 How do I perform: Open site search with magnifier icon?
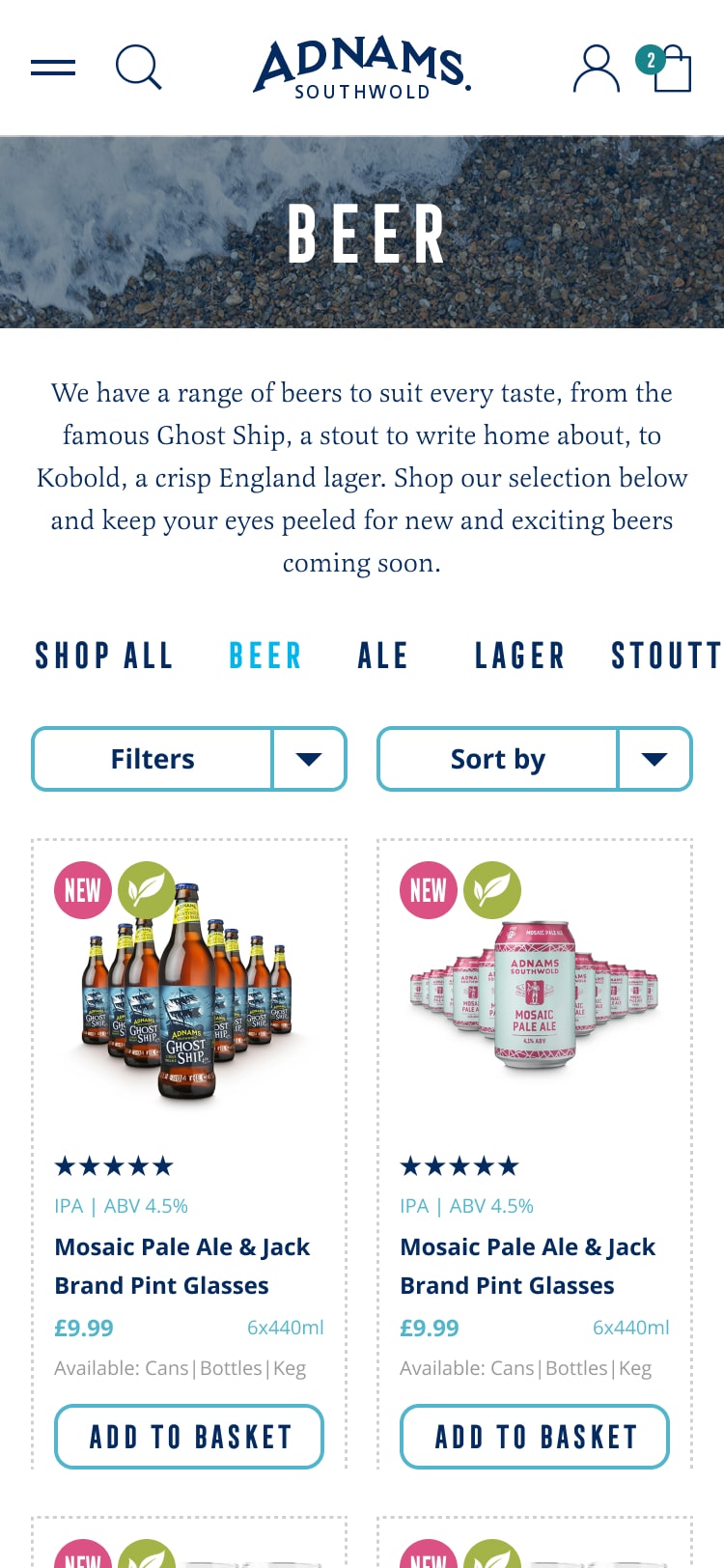(138, 68)
